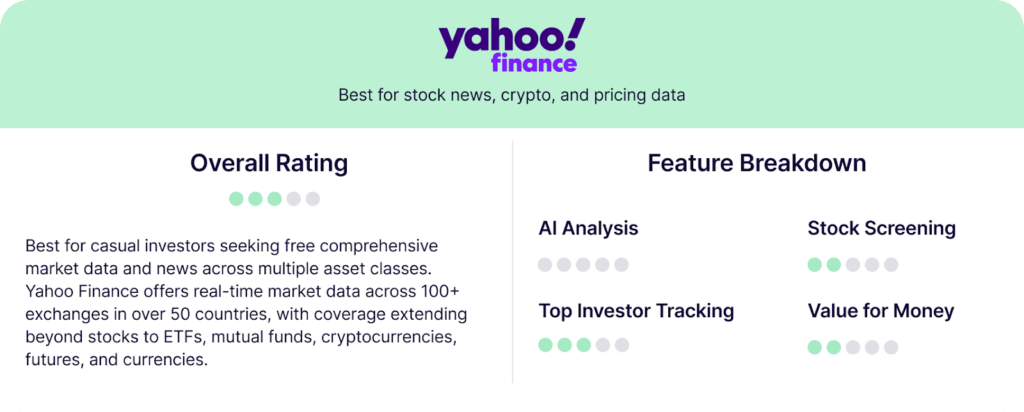This screenshot has width=1024, height=412.
Task: Click the Overall Rating heading
Action: pyautogui.click(x=269, y=163)
